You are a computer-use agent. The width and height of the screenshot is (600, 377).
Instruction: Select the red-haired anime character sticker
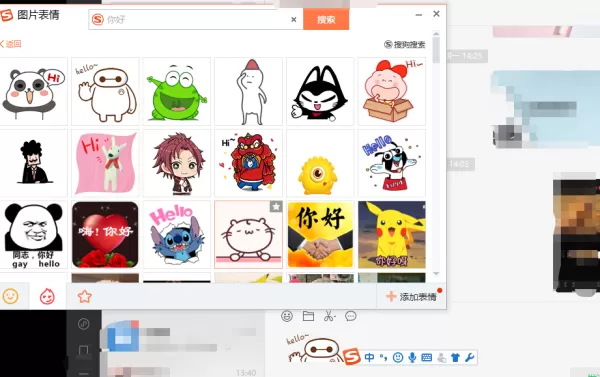click(x=177, y=163)
